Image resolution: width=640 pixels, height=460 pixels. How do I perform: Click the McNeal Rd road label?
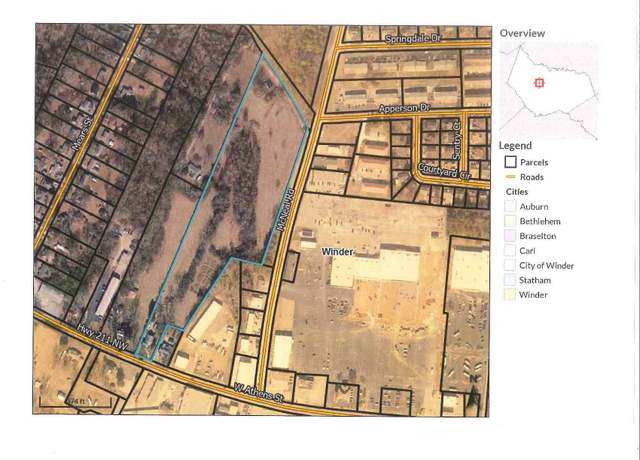coord(286,210)
